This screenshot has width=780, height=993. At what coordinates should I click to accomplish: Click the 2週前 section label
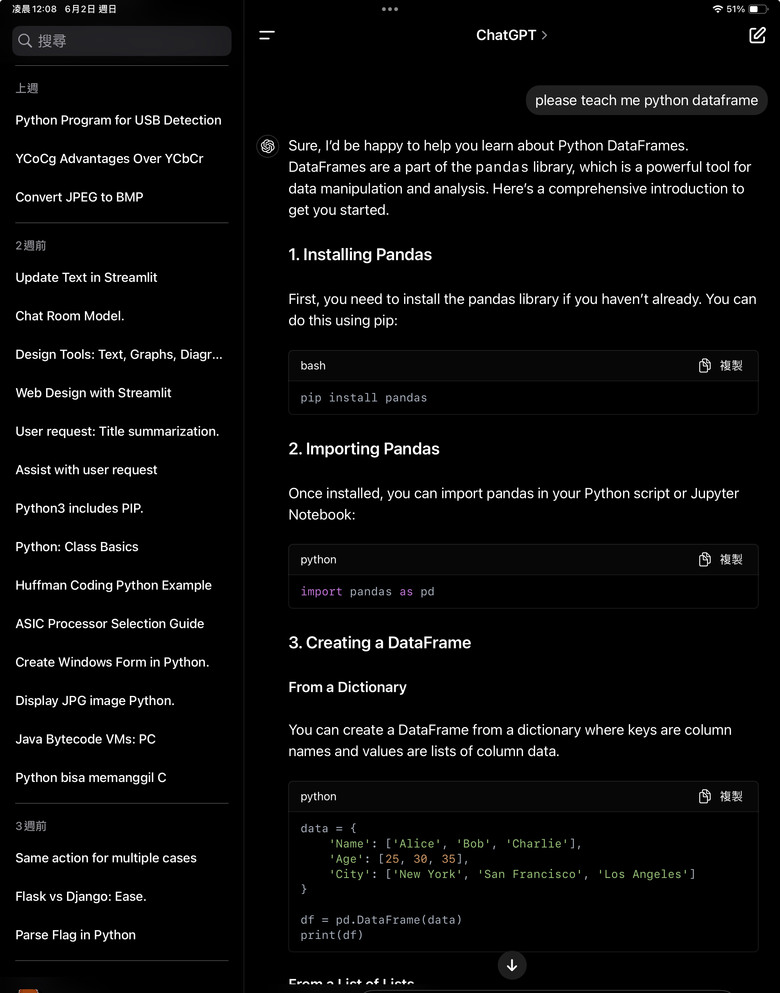click(x=30, y=246)
